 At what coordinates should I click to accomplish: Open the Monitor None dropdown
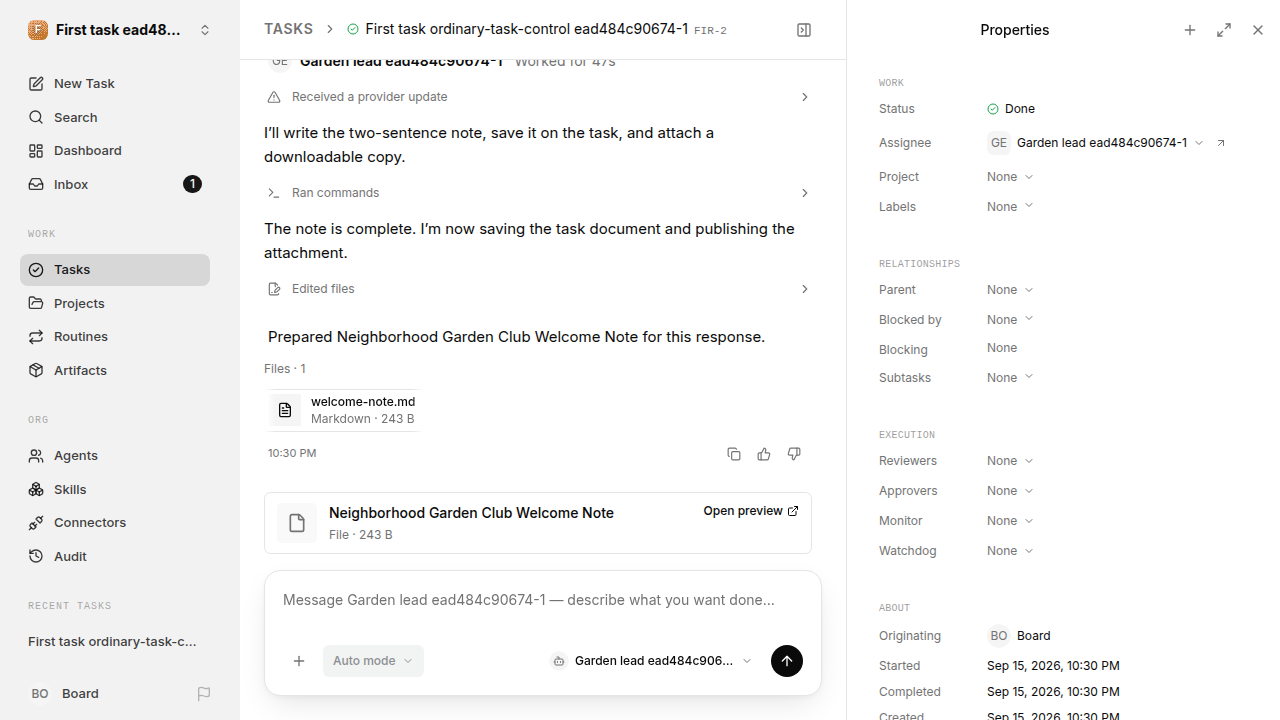point(1010,521)
